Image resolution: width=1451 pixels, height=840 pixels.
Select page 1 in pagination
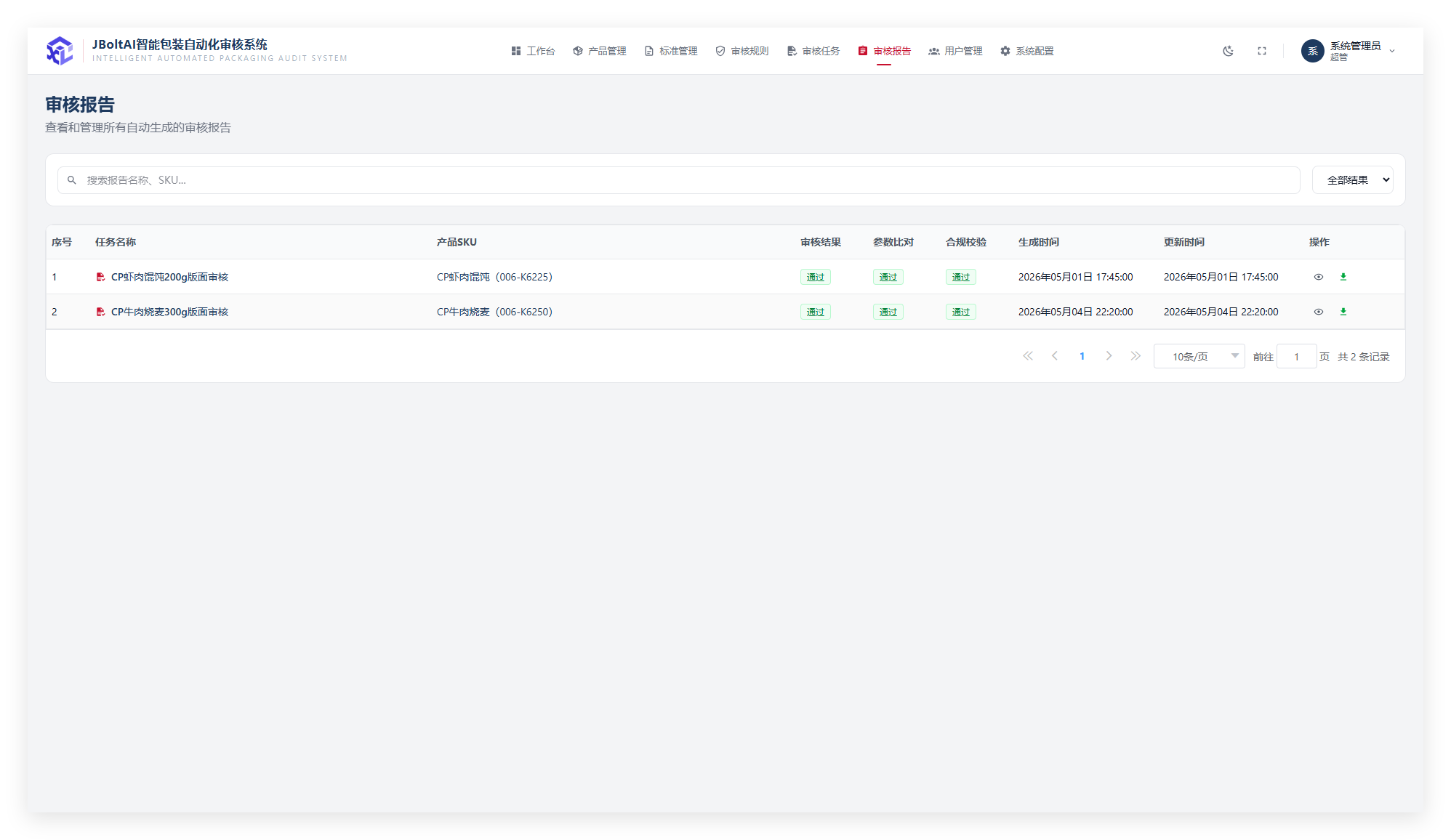pyautogui.click(x=1082, y=356)
